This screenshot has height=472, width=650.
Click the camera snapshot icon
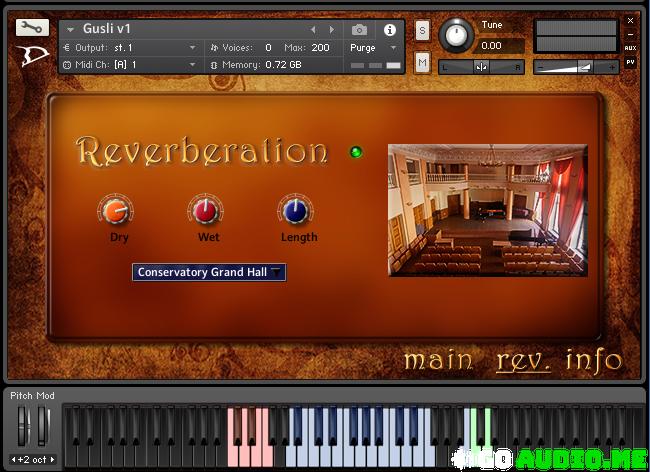pyautogui.click(x=359, y=30)
